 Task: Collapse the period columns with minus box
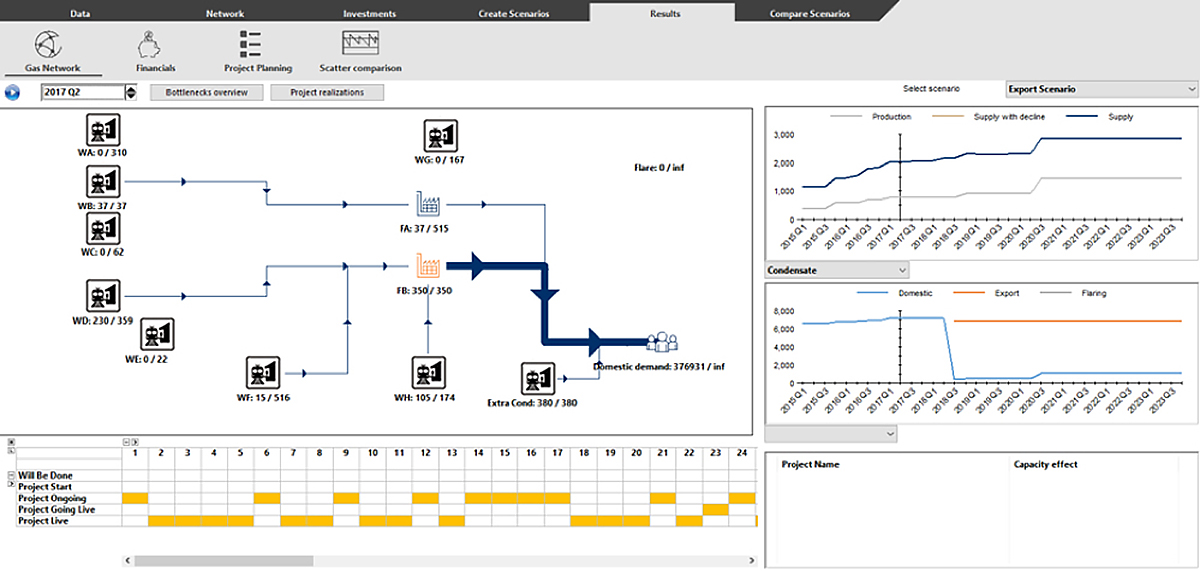point(126,441)
